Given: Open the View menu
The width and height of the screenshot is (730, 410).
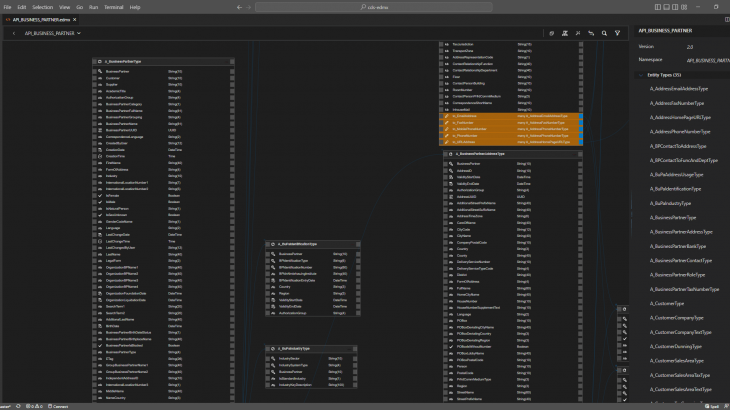Looking at the screenshot, I should (x=64, y=7).
